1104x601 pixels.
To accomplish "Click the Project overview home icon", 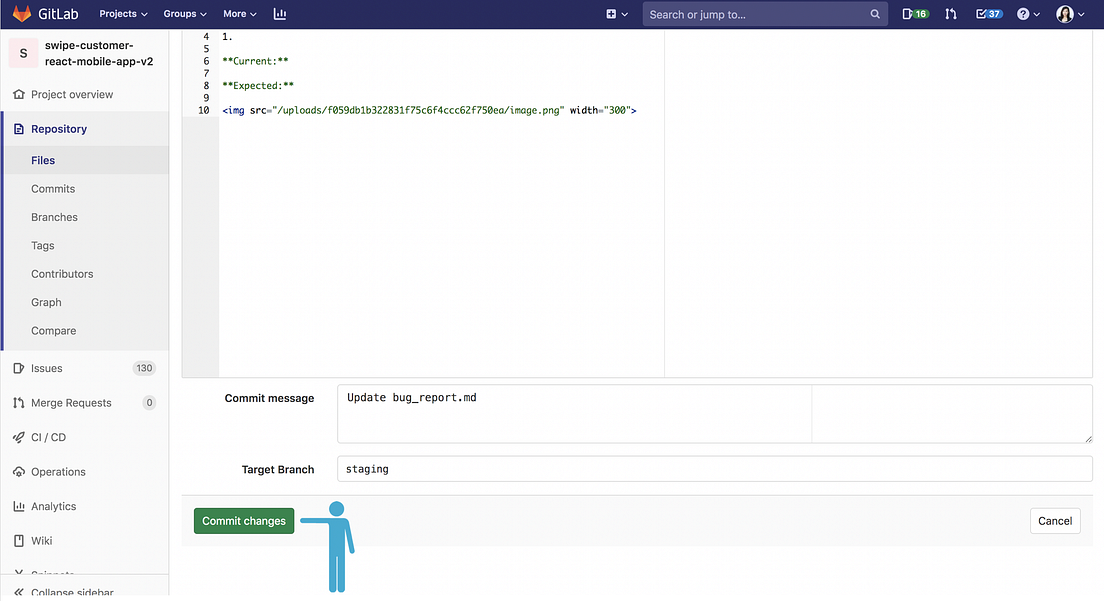I will [18, 94].
